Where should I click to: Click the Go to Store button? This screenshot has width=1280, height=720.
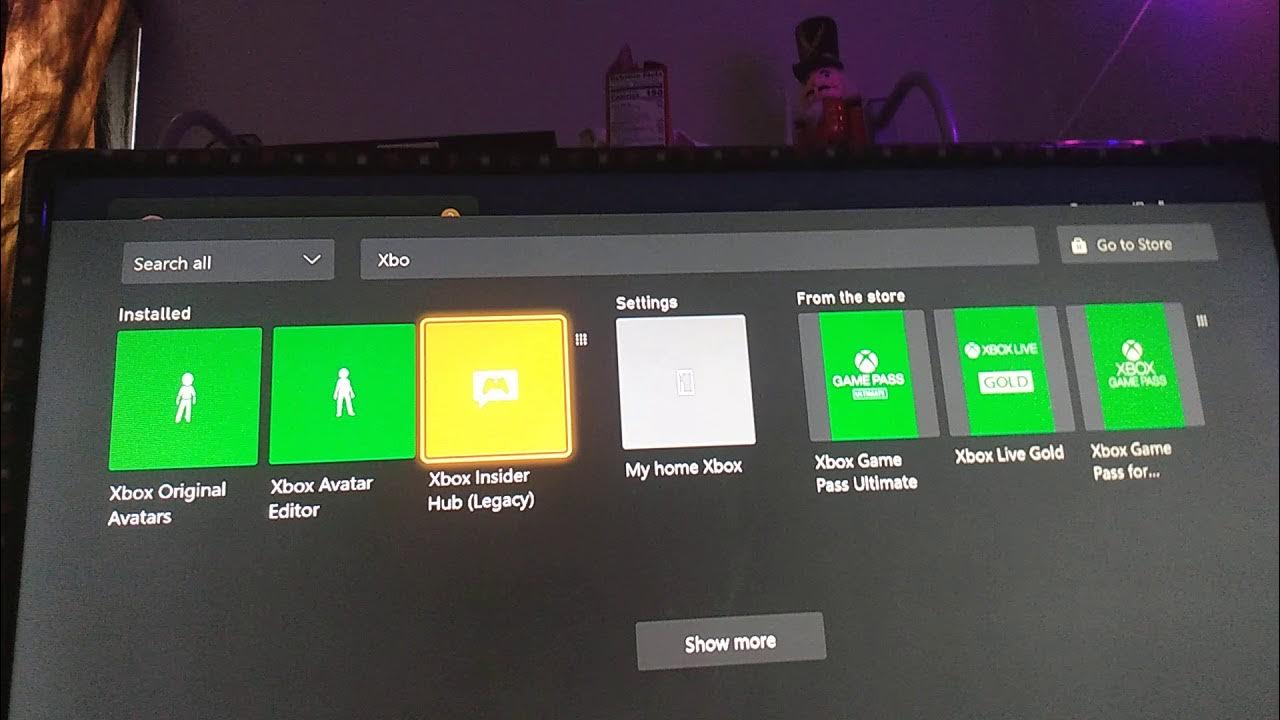tap(1137, 244)
